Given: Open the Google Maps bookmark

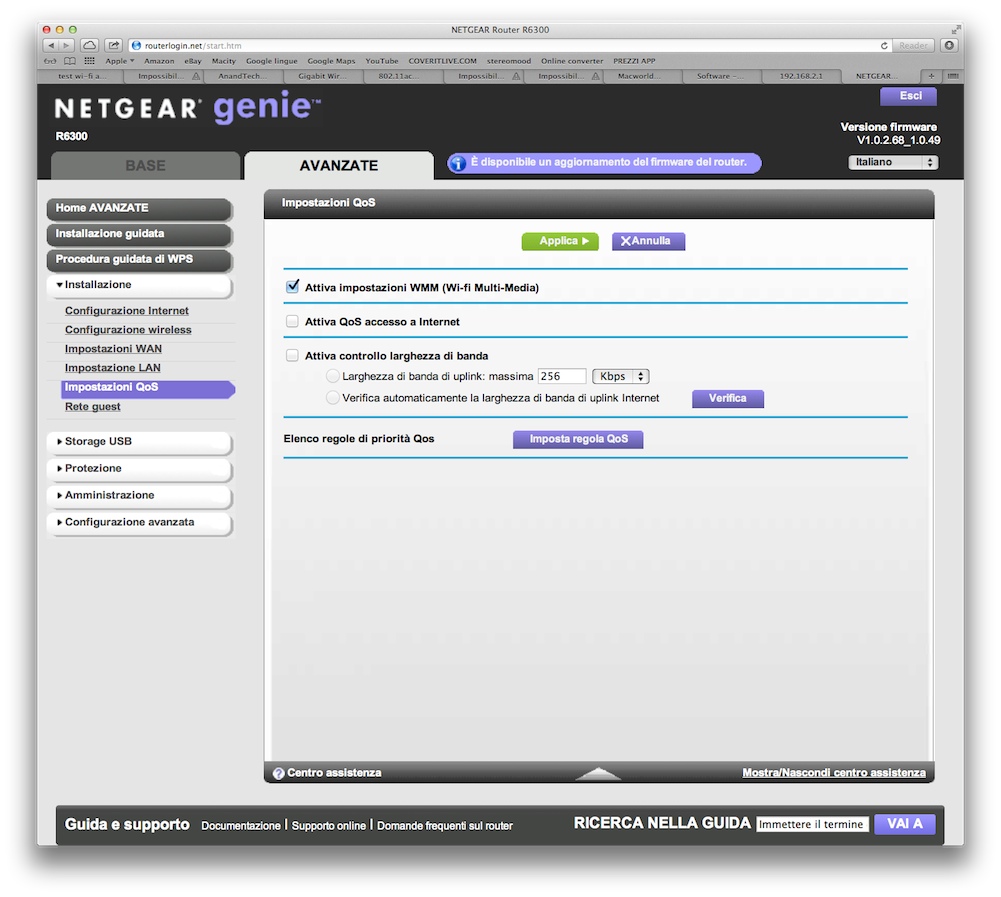Looking at the screenshot, I should click(331, 61).
